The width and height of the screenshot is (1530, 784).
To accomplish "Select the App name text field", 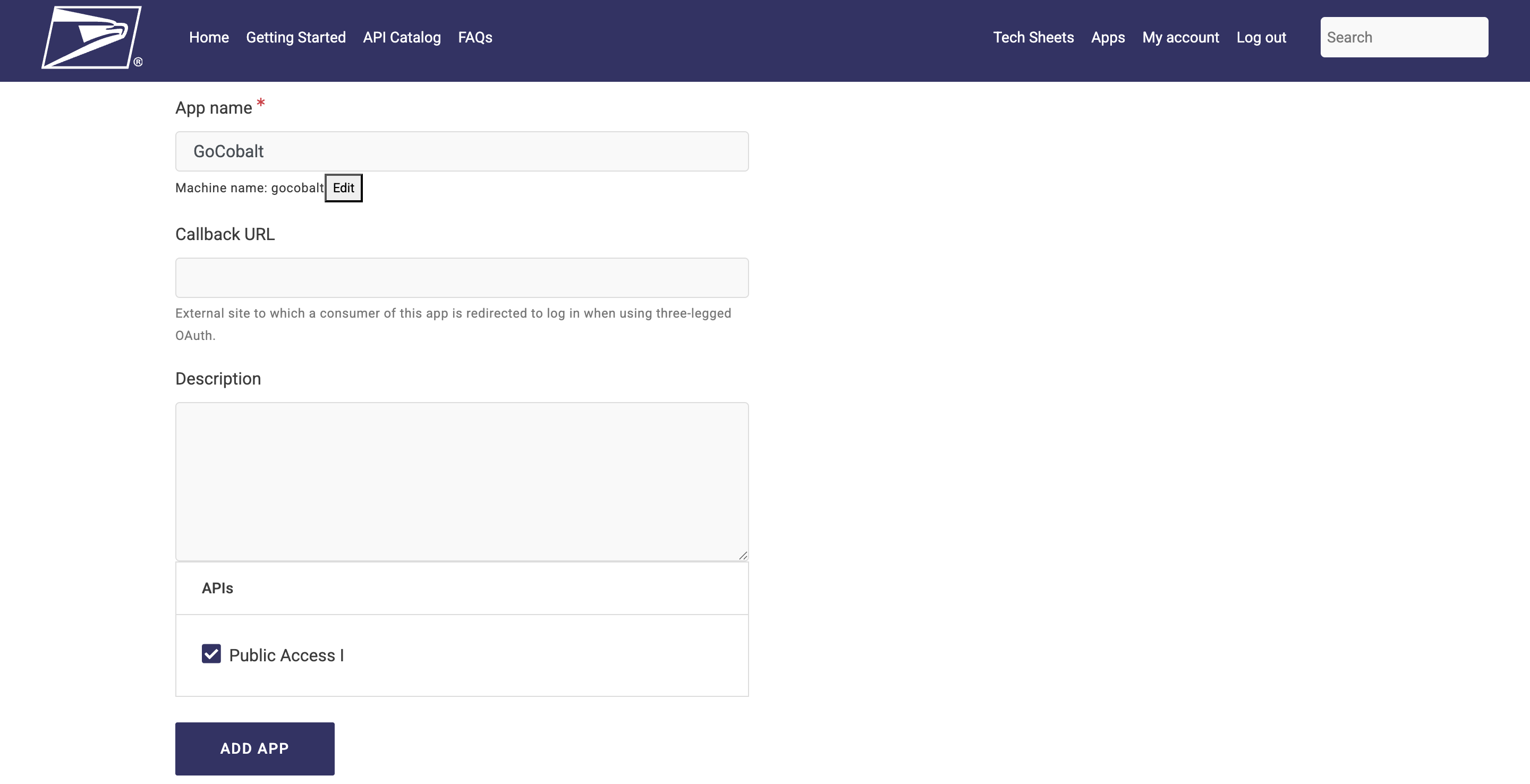I will click(462, 151).
